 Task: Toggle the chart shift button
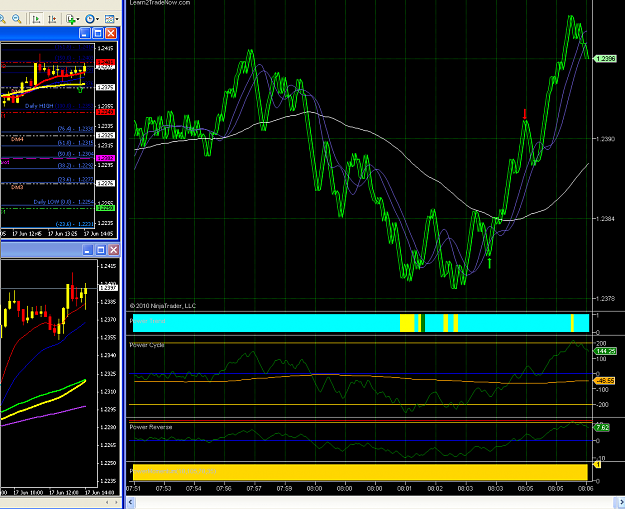coord(52,19)
